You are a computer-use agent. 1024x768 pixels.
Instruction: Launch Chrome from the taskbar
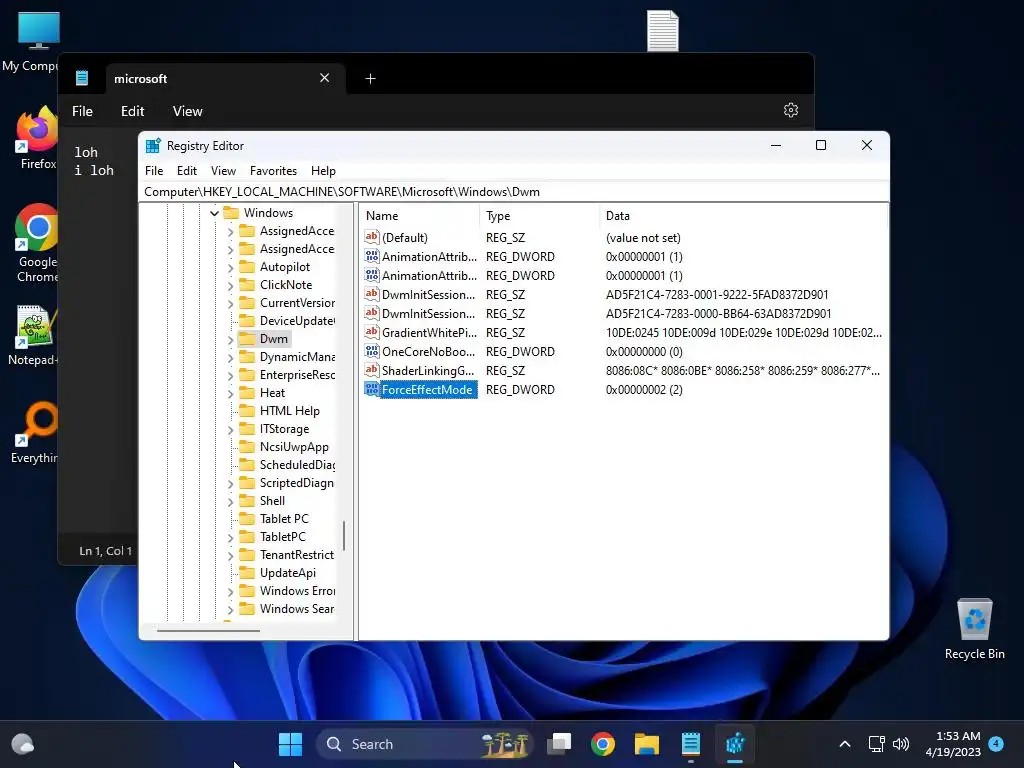pyautogui.click(x=602, y=744)
